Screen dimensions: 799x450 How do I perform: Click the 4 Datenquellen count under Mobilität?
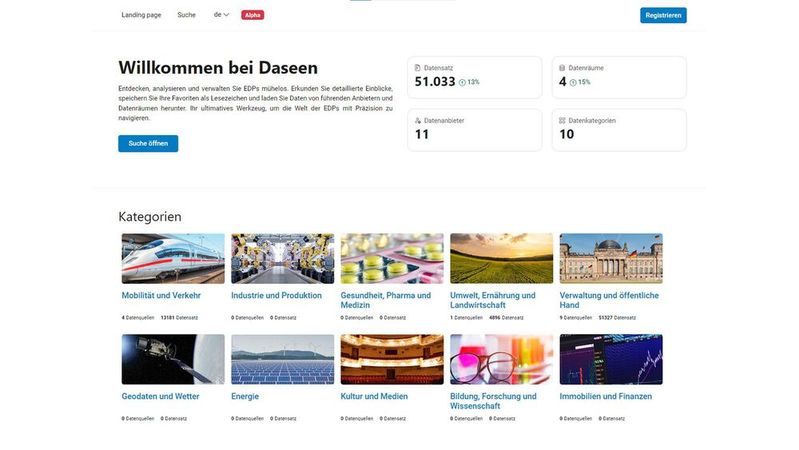pos(138,318)
